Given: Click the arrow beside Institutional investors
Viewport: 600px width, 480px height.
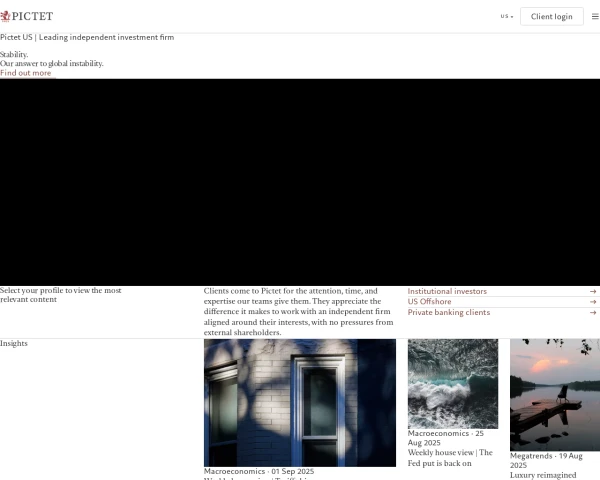Looking at the screenshot, I should tap(593, 292).
